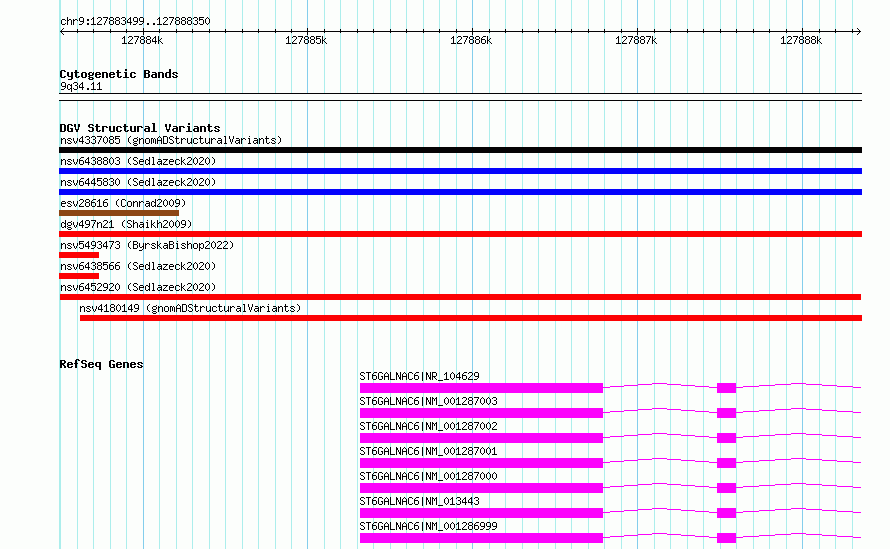Click the nsv6452920 (Sedlazeck2020) label

point(138,287)
